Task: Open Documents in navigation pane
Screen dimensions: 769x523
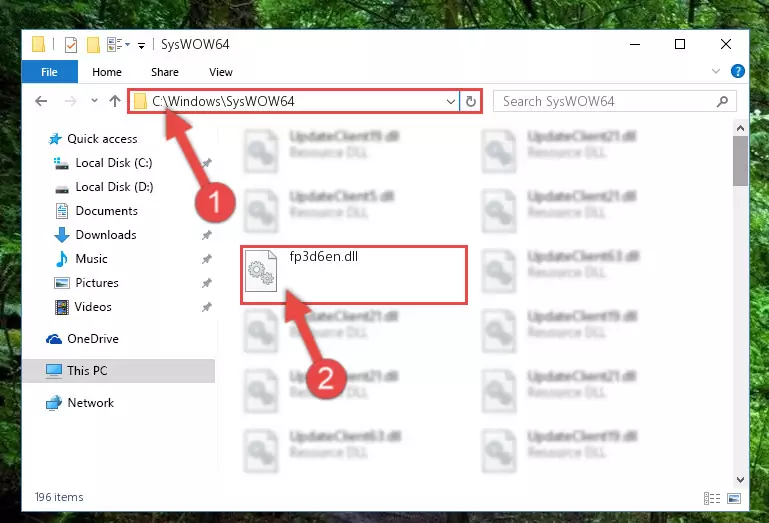Action: pyautogui.click(x=106, y=211)
